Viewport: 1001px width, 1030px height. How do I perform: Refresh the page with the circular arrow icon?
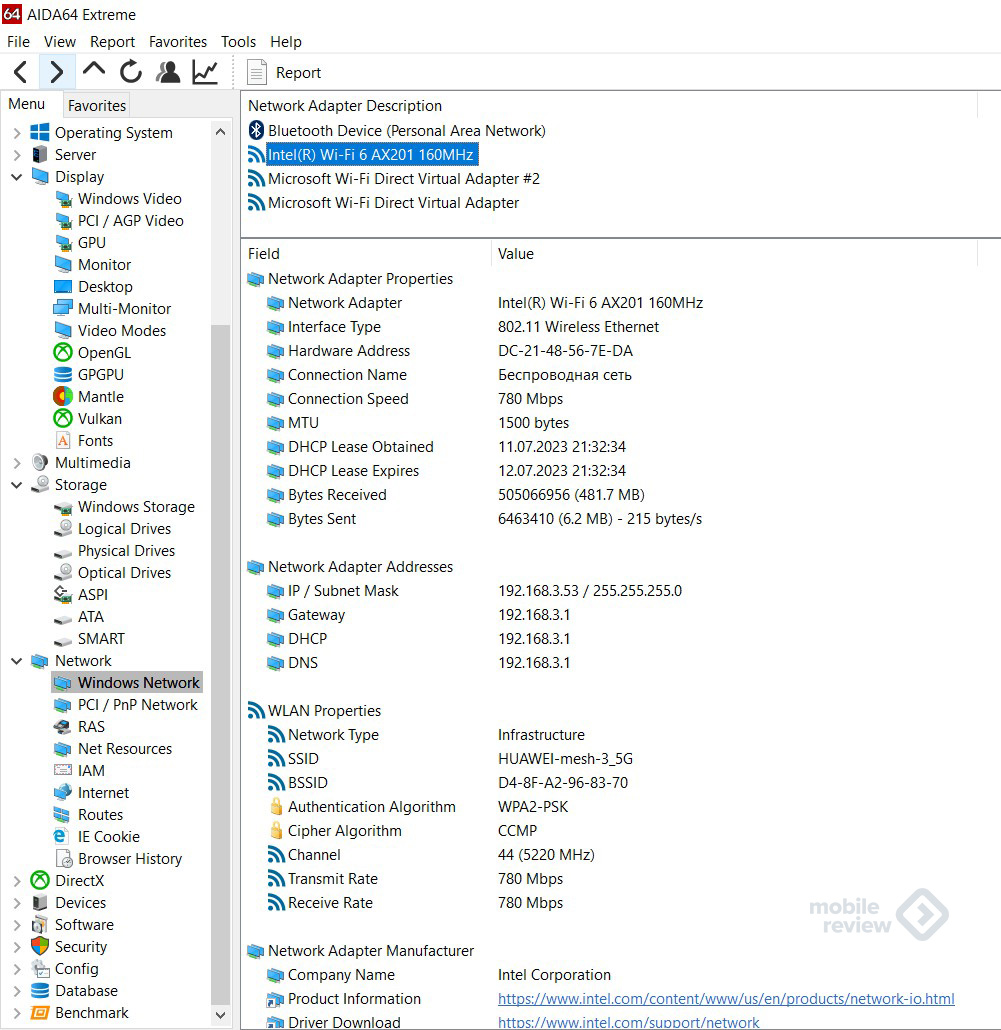point(131,72)
